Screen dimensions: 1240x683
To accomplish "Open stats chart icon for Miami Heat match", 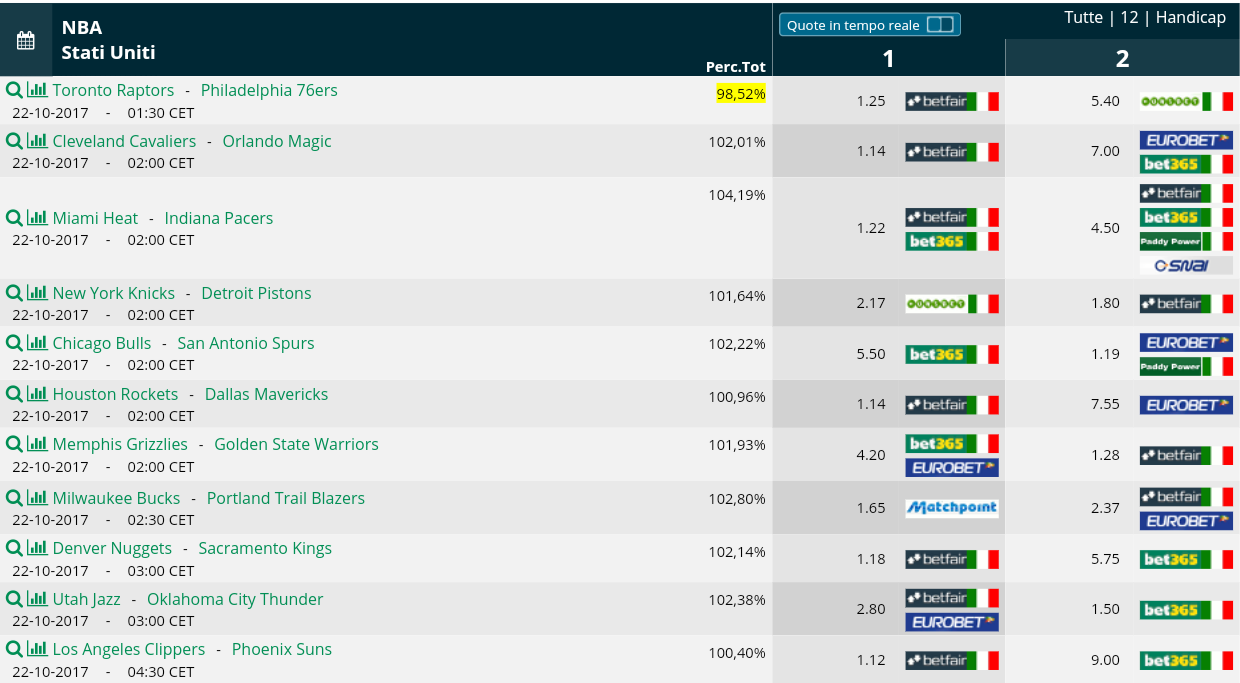I will point(37,217).
